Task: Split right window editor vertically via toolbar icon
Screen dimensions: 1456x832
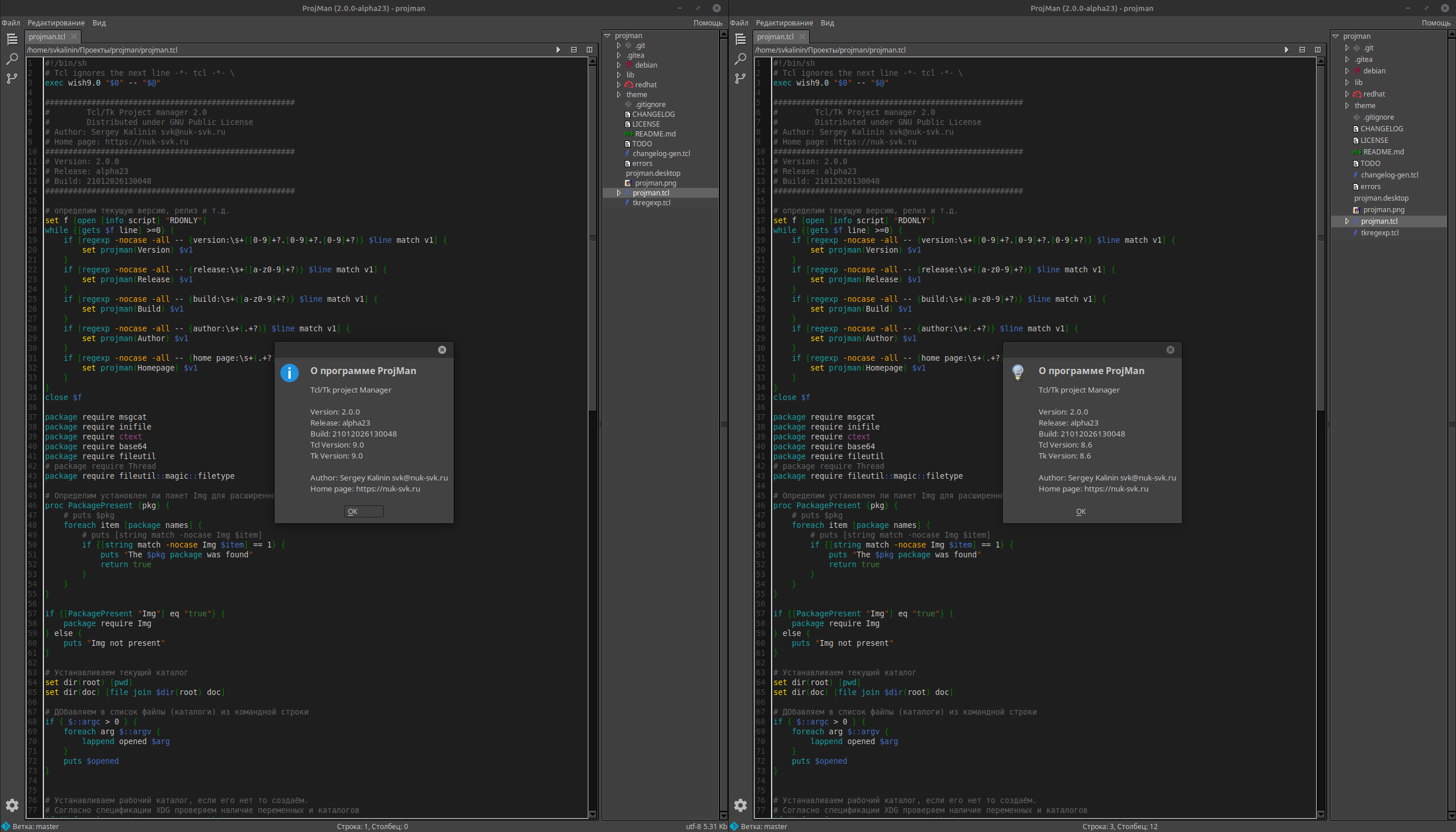Action: coord(1317,50)
